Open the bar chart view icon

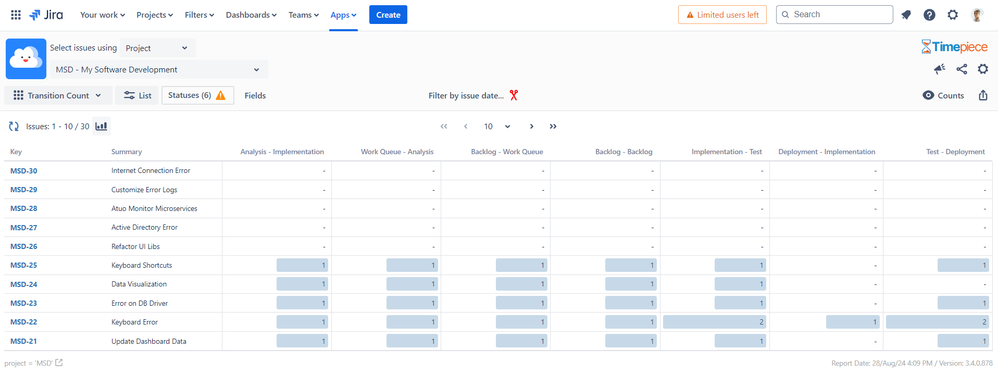click(x=101, y=126)
